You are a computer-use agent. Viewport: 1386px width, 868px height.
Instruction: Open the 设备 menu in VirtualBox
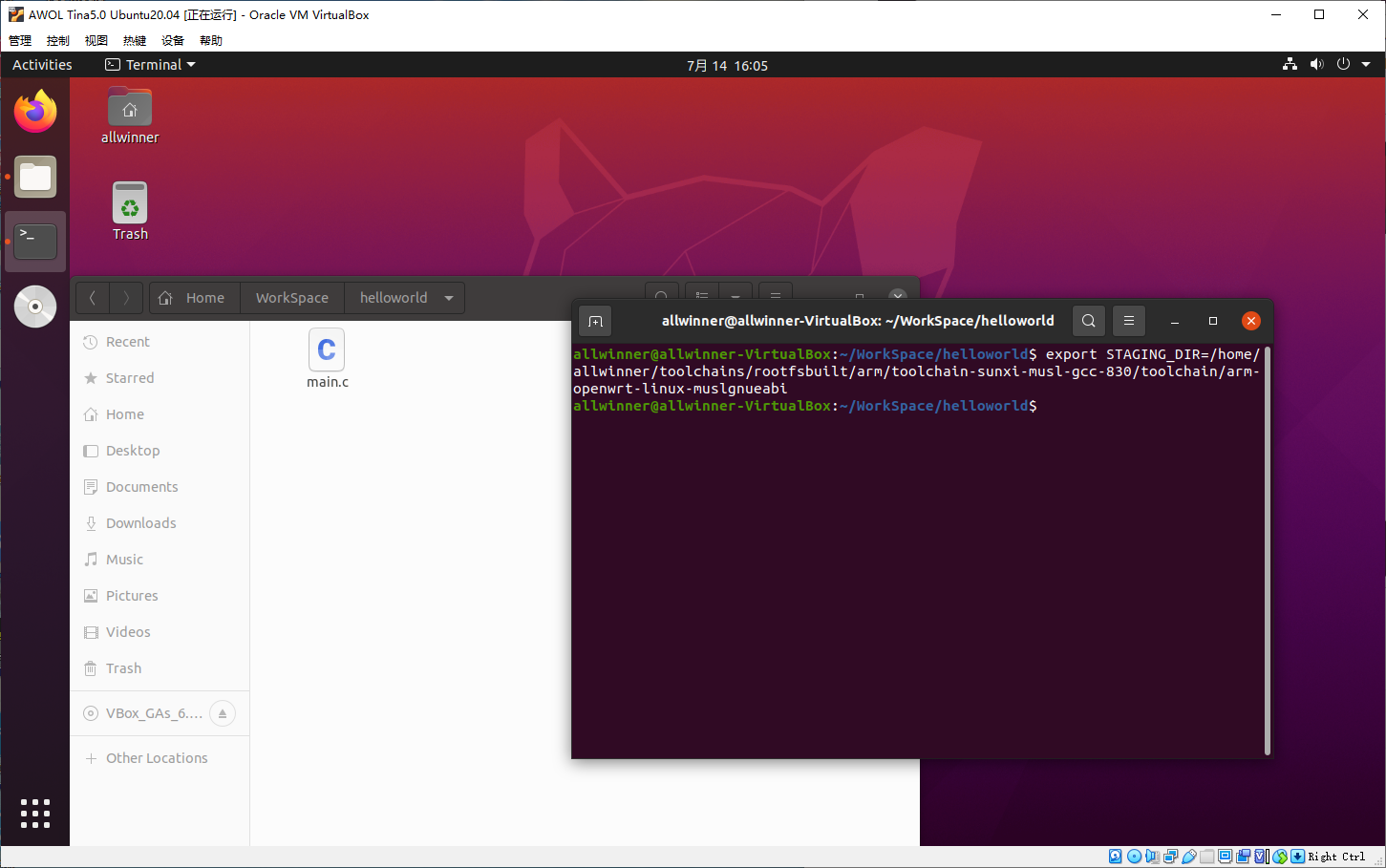pyautogui.click(x=172, y=41)
